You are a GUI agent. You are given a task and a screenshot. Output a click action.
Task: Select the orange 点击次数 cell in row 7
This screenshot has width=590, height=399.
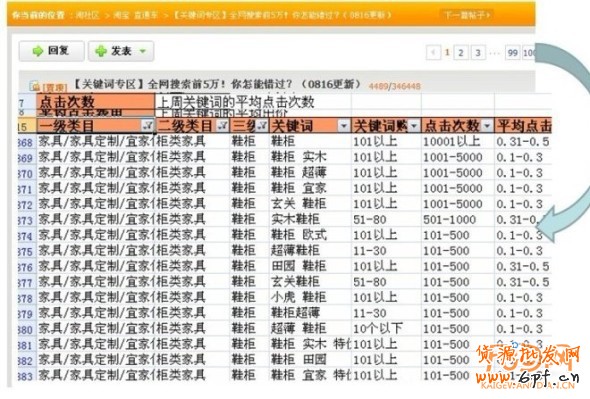coord(96,102)
